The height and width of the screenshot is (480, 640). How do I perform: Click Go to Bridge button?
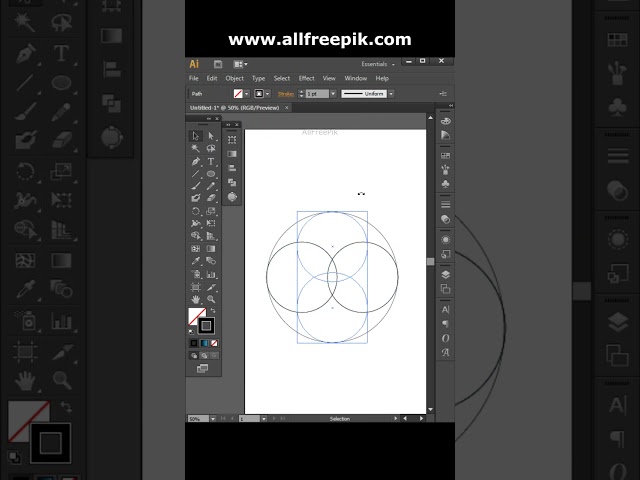pos(218,64)
